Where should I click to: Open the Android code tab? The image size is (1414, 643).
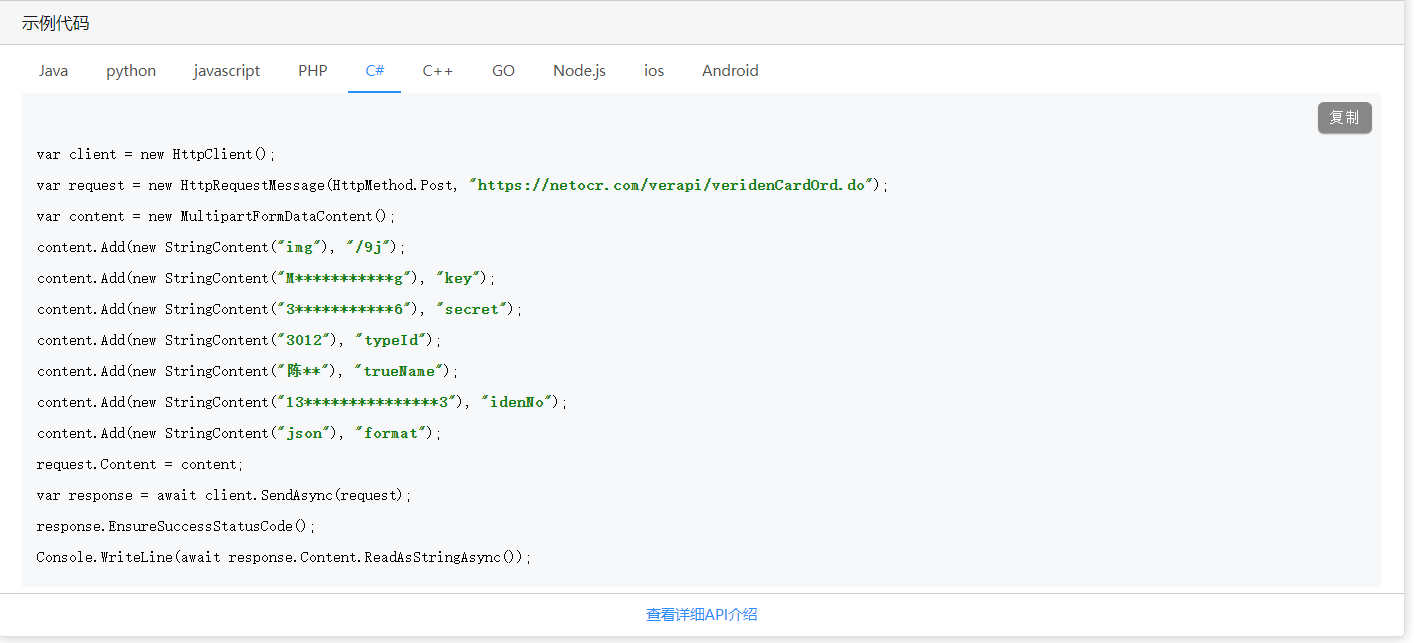[730, 71]
